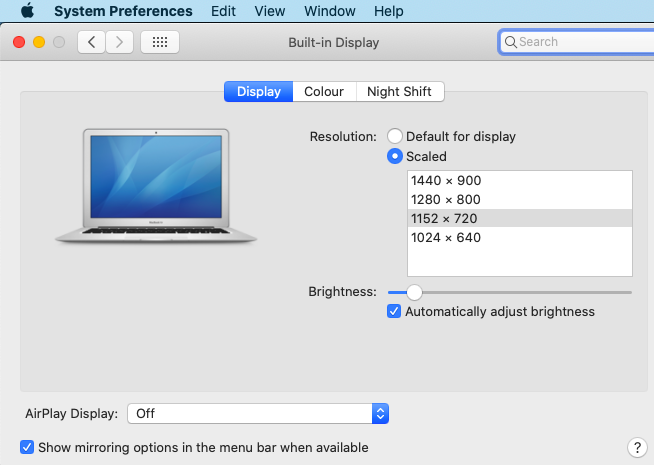This screenshot has height=465, width=654.
Task: Go back with the left chevron button
Action: tap(91, 42)
